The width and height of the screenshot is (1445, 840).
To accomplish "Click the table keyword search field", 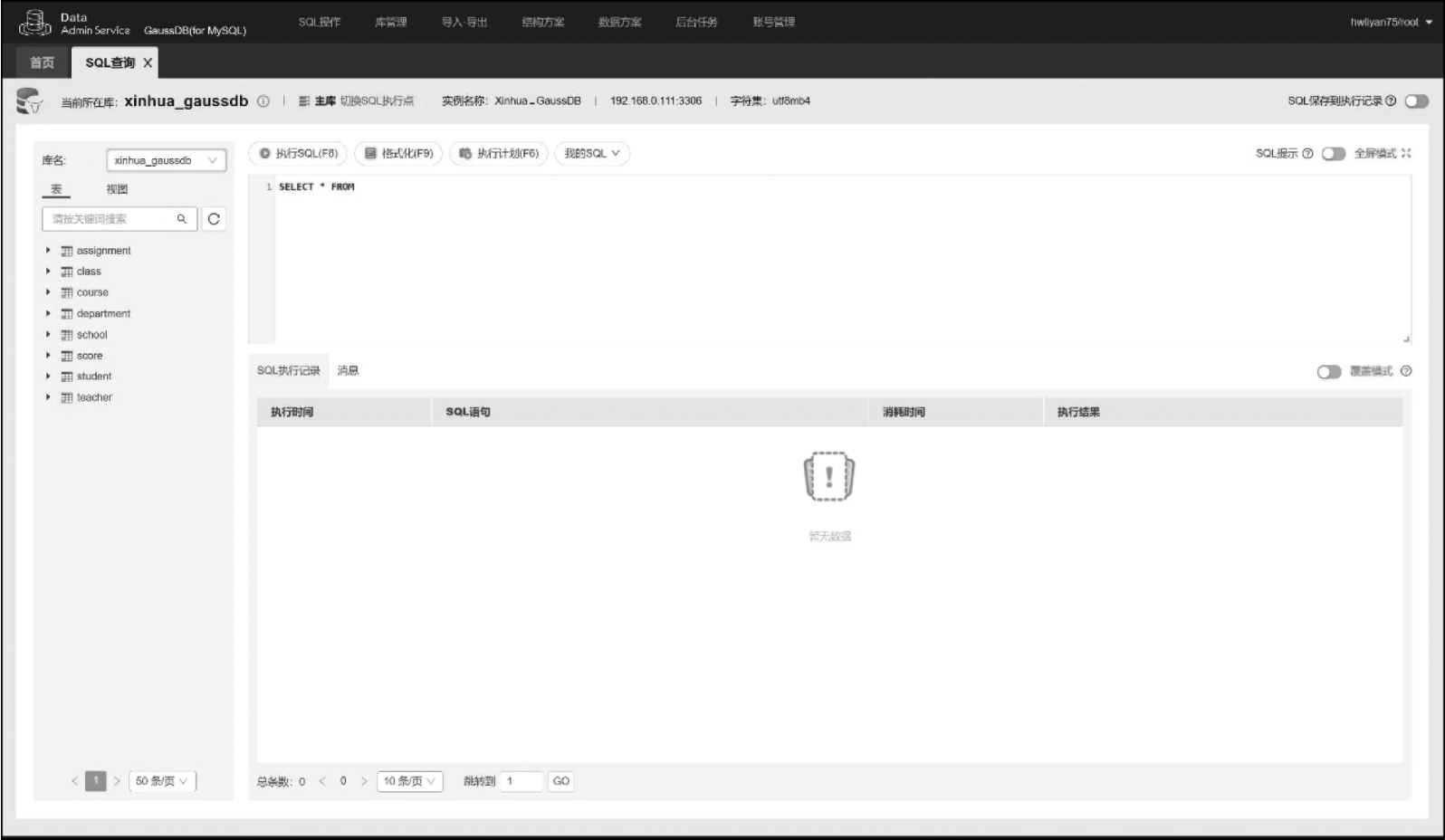I will [120, 219].
